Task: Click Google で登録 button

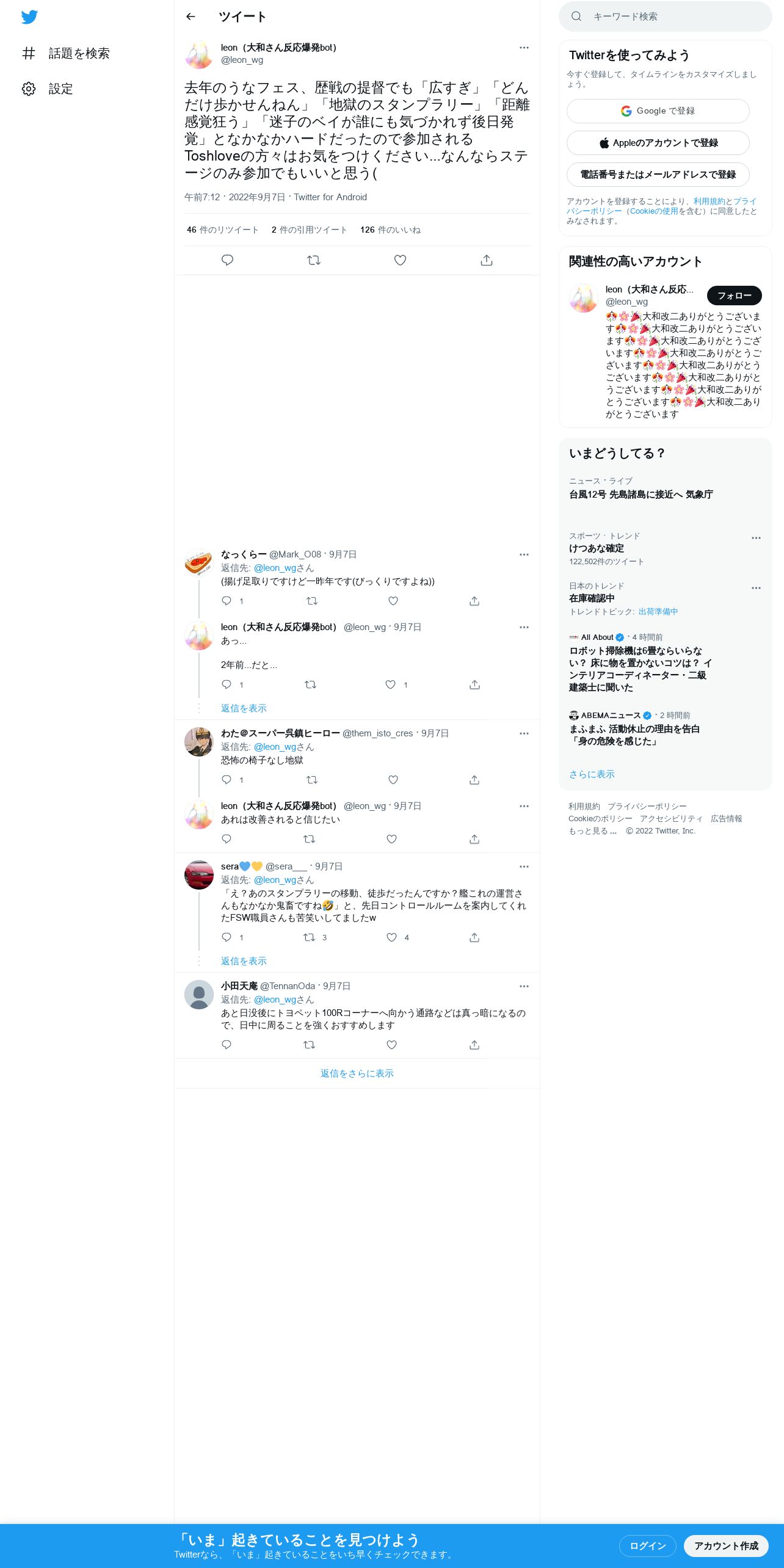Action: pos(658,111)
